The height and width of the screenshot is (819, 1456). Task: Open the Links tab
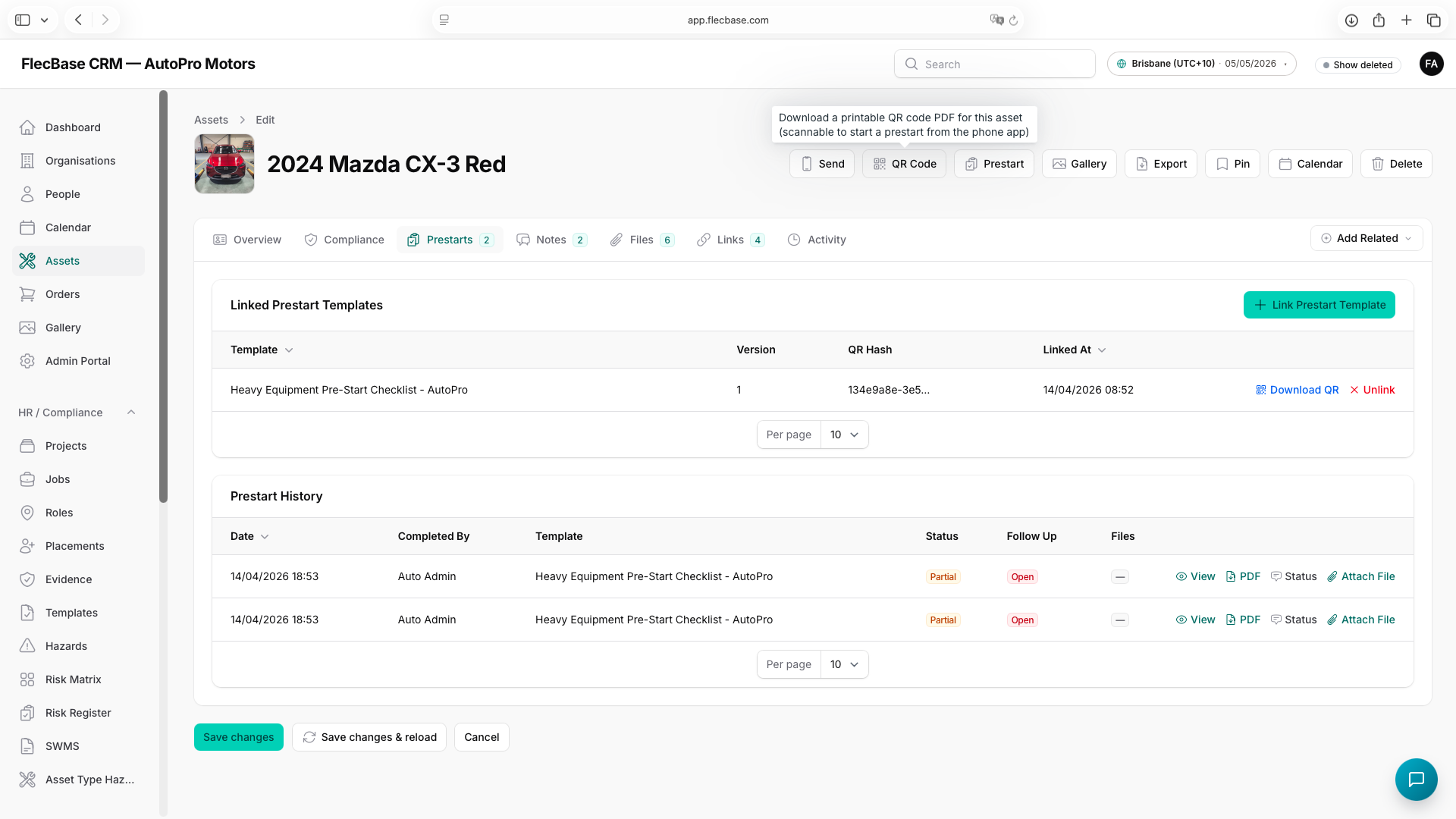point(730,240)
